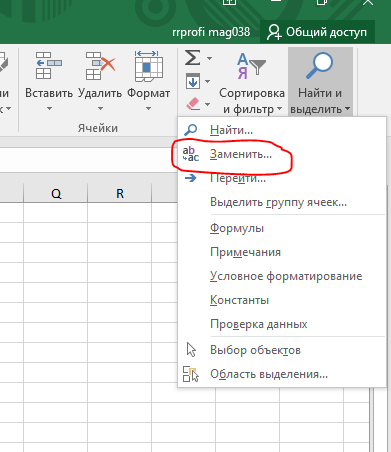The width and height of the screenshot is (391, 452).
Task: Expand the Формат dropdown arrow
Action: point(149,109)
